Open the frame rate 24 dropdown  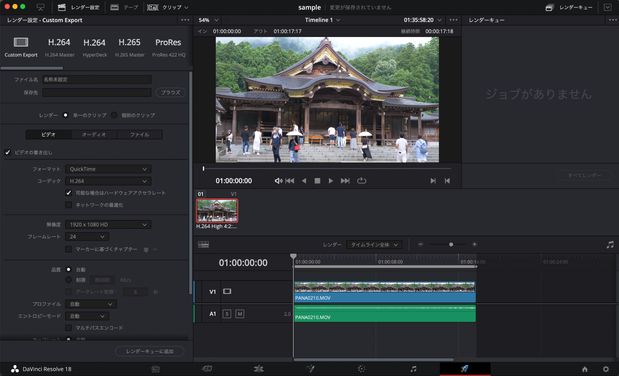pyautogui.click(x=87, y=237)
